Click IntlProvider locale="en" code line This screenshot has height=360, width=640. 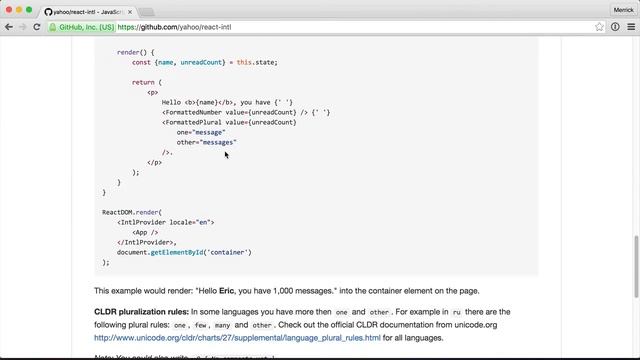(x=165, y=222)
